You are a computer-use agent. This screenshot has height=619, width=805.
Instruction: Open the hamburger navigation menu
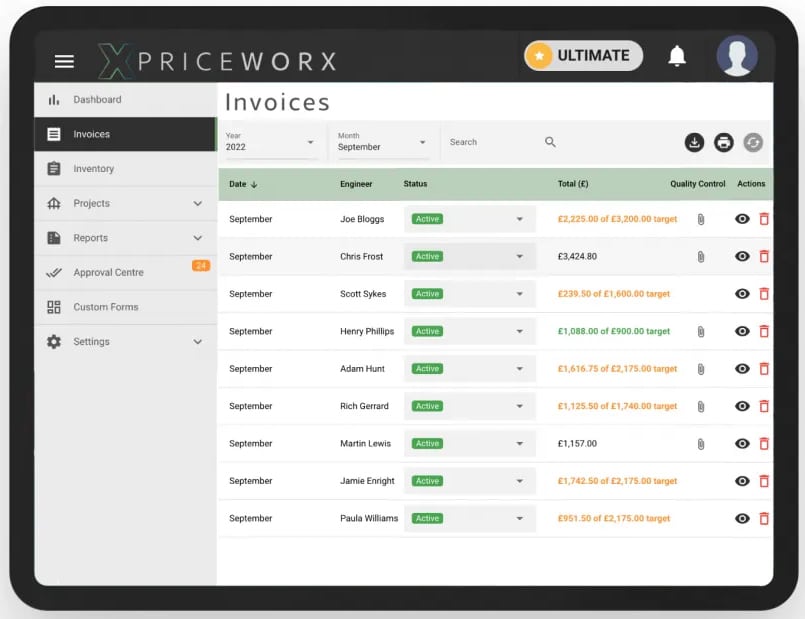pyautogui.click(x=64, y=61)
